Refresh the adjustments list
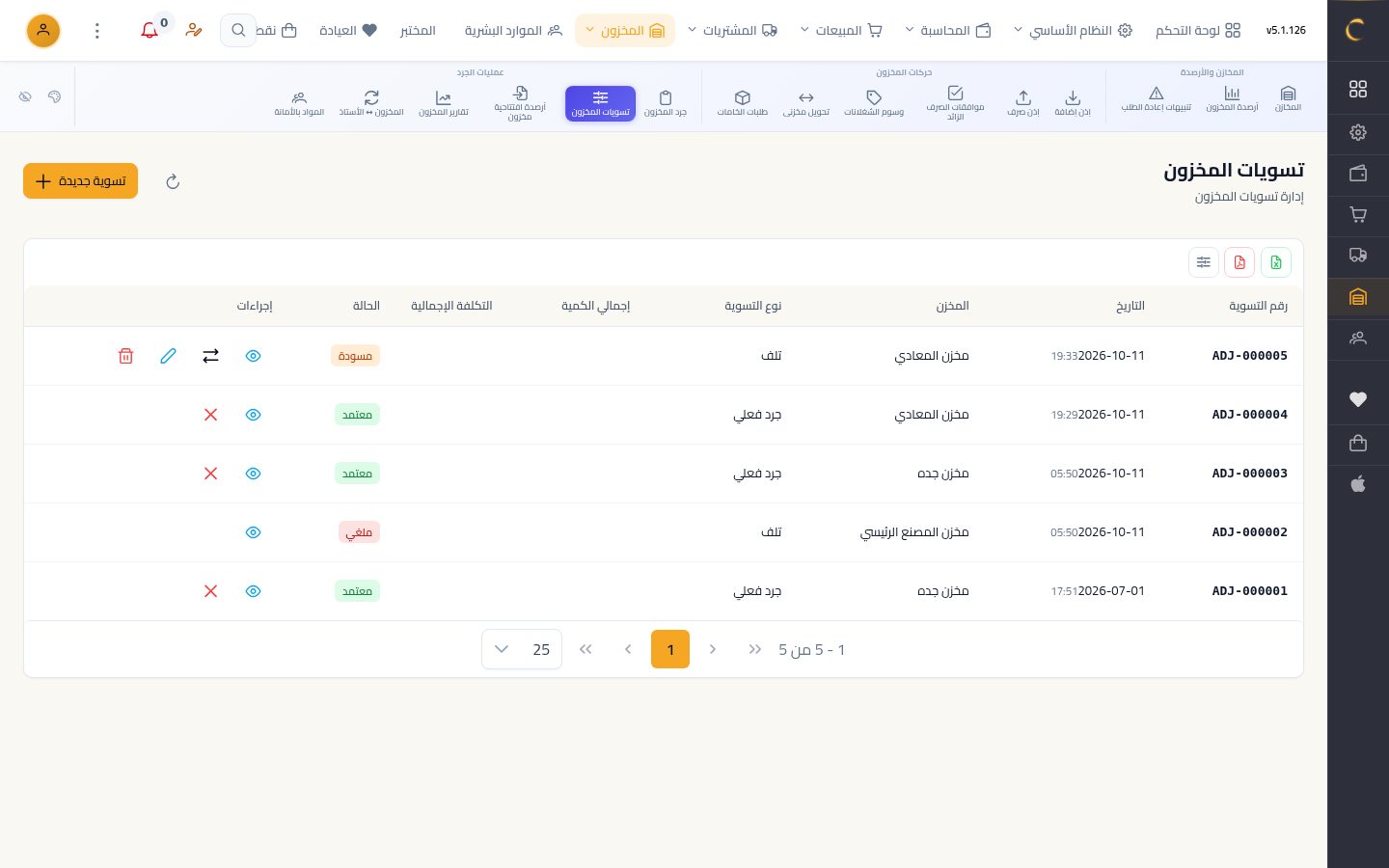Image resolution: width=1389 pixels, height=868 pixels. pyautogui.click(x=173, y=181)
